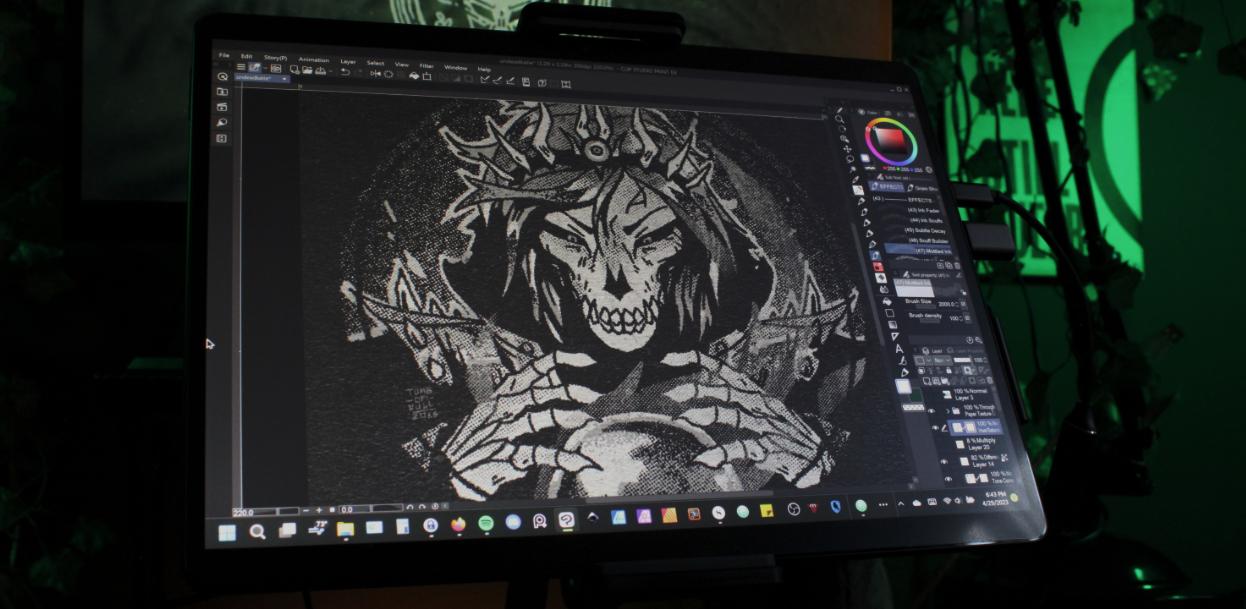Open Windows taskbar search
1246x609 pixels.
coord(257,531)
